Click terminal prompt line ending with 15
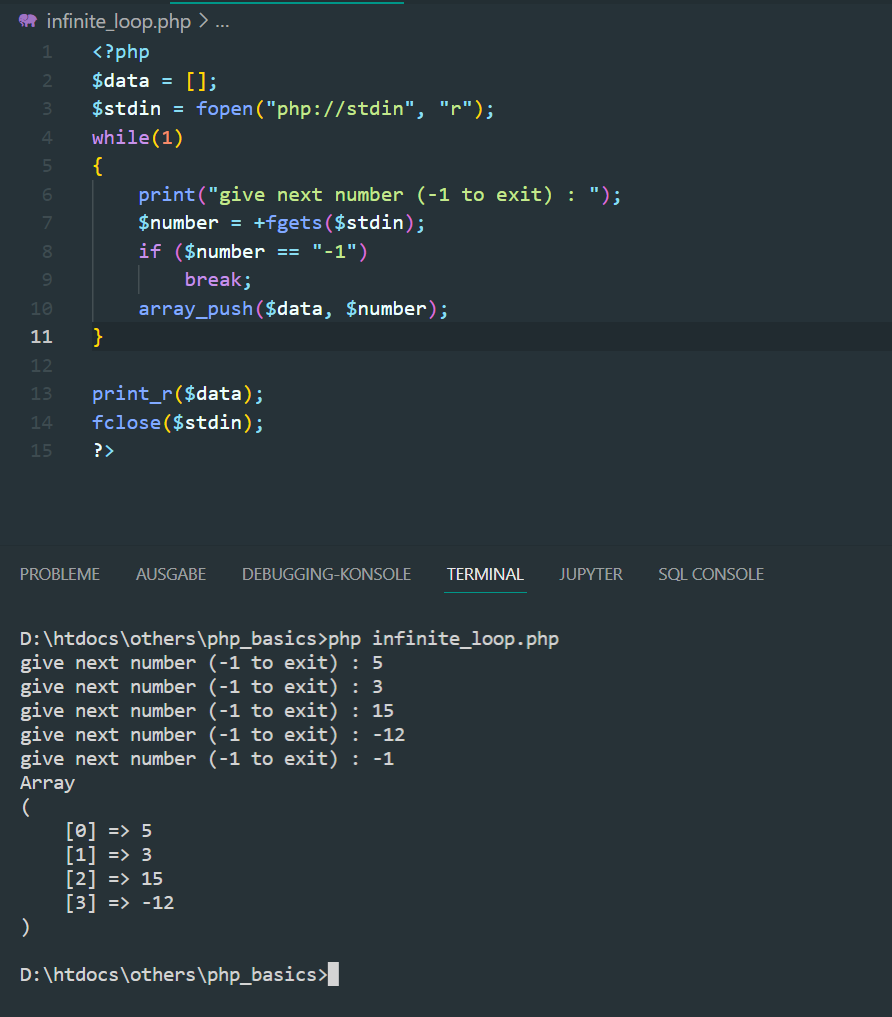Image resolution: width=892 pixels, height=1017 pixels. click(207, 711)
